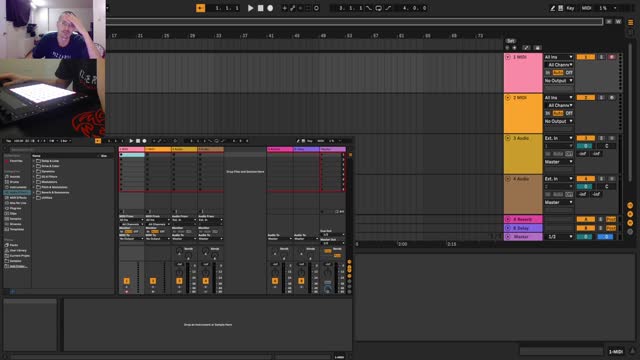Click bar 41 on arrangement beat ruler
640x360 pixels.
[271, 36]
